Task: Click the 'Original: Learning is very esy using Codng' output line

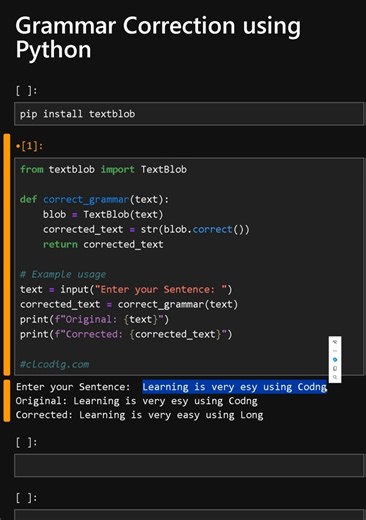Action: 137,401
